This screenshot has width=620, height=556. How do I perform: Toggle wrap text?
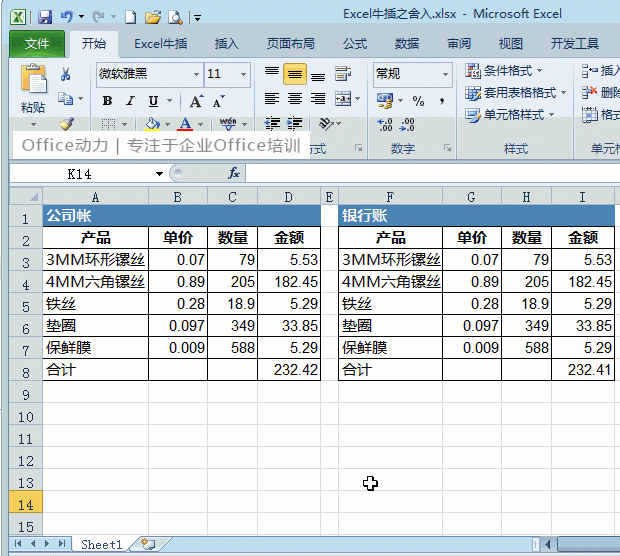(343, 74)
